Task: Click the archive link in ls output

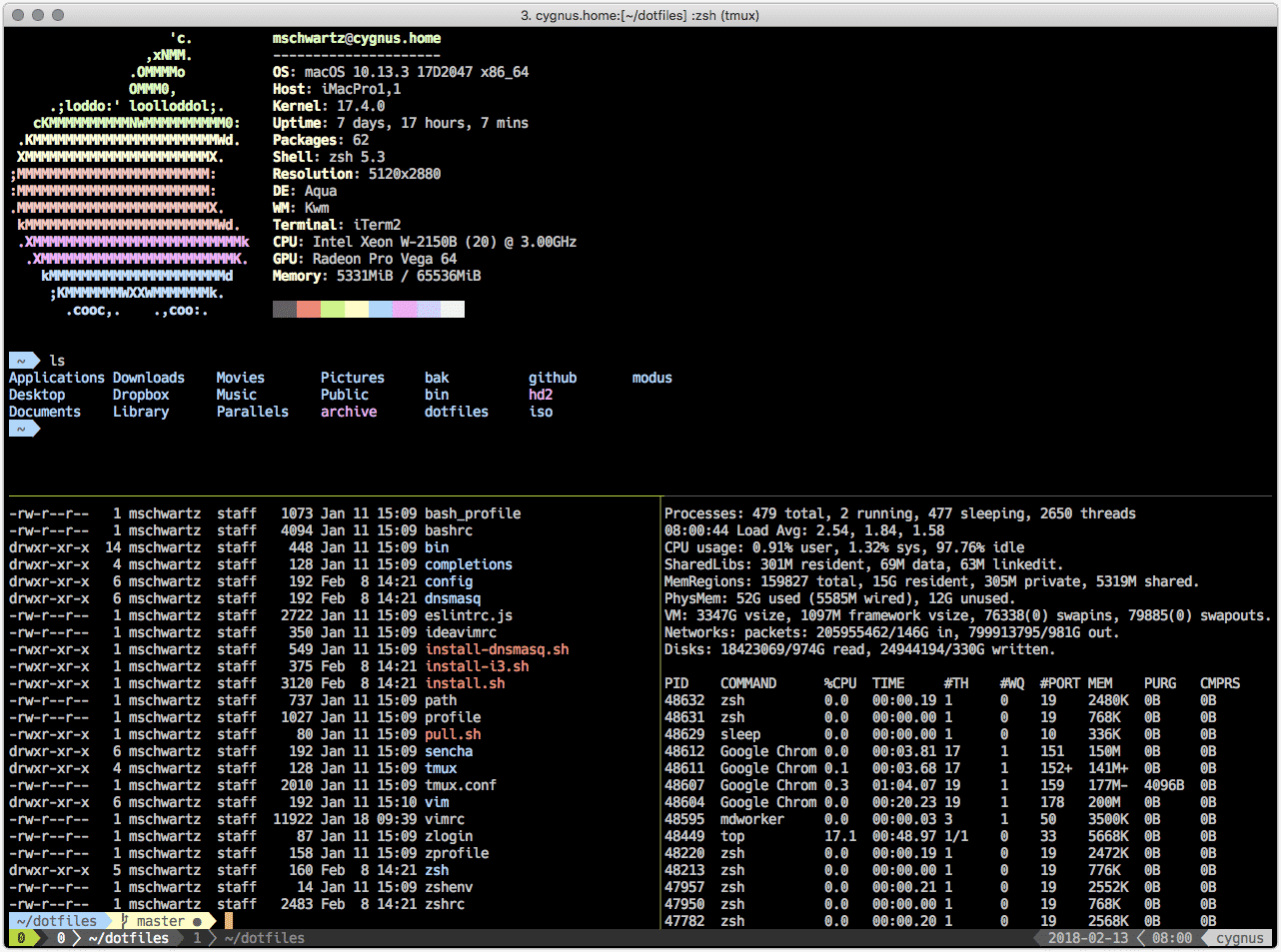Action: (x=349, y=412)
